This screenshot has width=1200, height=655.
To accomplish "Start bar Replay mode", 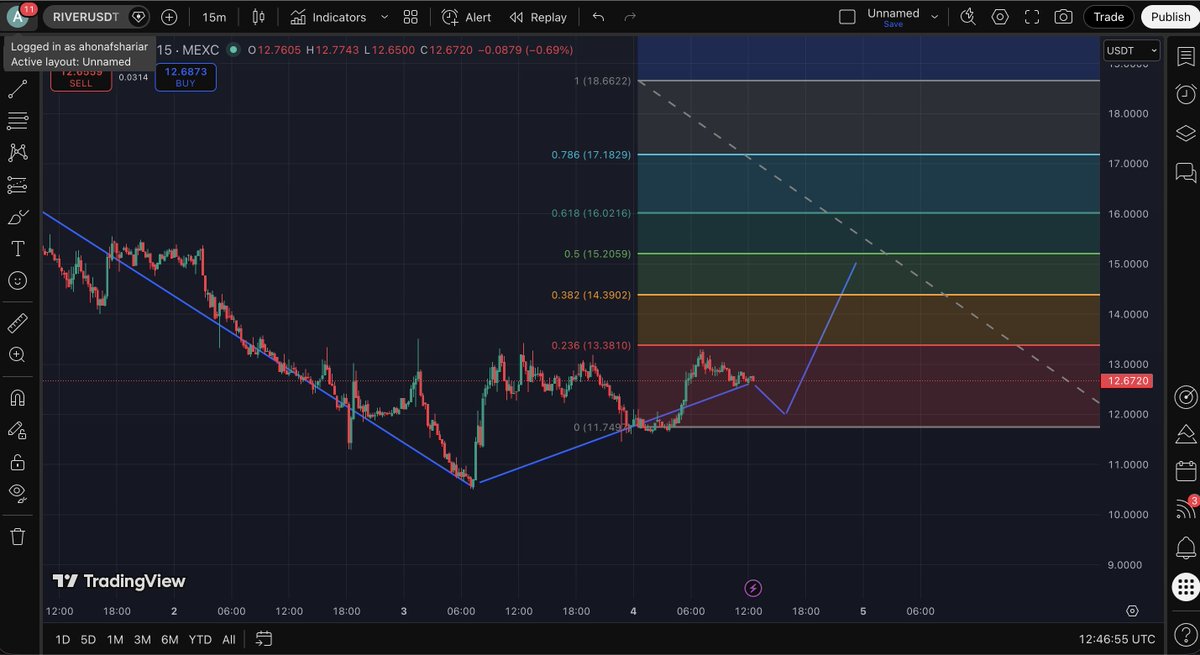I will click(x=538, y=17).
